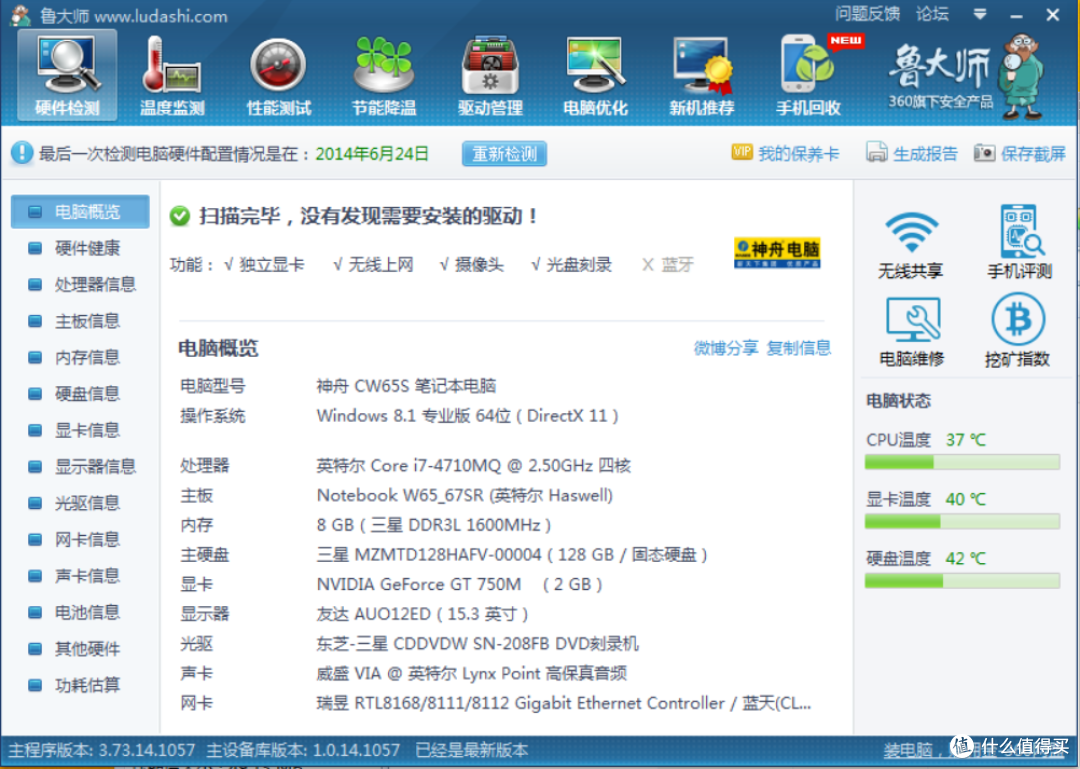Open the 手机评测 phone benchmark tool

1019,243
